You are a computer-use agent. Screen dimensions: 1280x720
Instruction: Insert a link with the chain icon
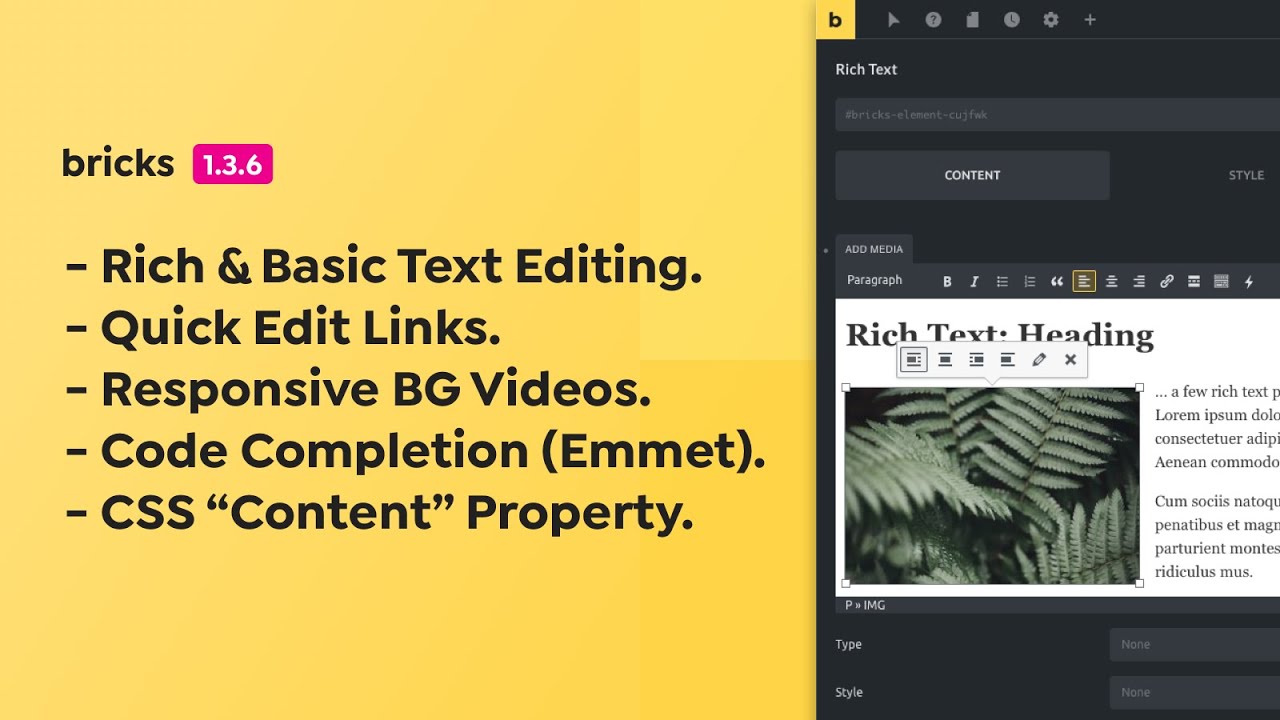tap(1166, 282)
